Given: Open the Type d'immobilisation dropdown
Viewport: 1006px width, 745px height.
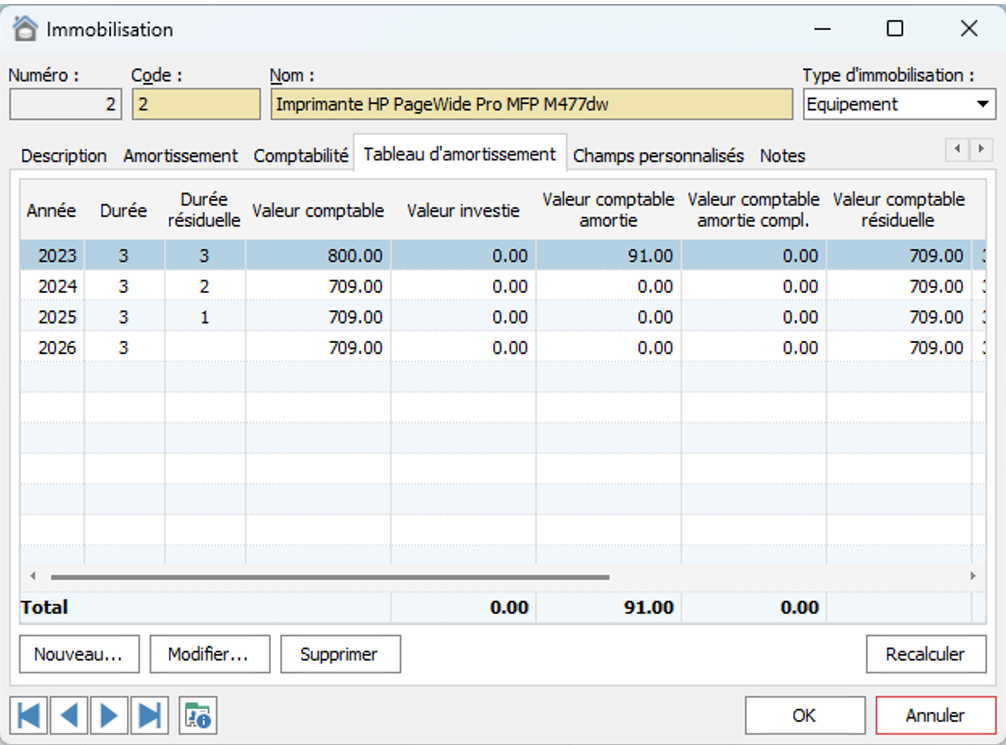Looking at the screenshot, I should pyautogui.click(x=982, y=104).
